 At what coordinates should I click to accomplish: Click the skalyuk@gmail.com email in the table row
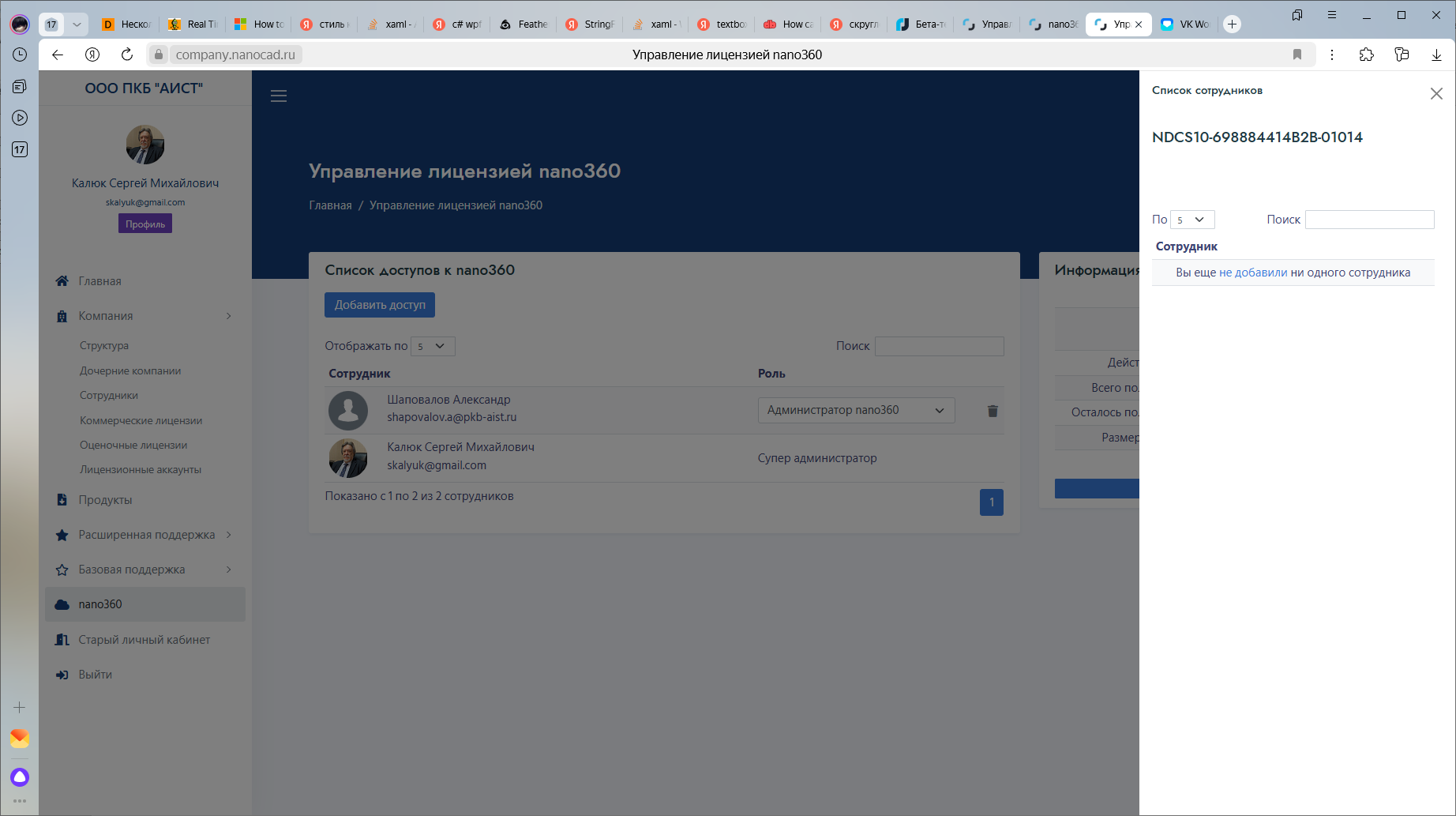[x=437, y=465]
